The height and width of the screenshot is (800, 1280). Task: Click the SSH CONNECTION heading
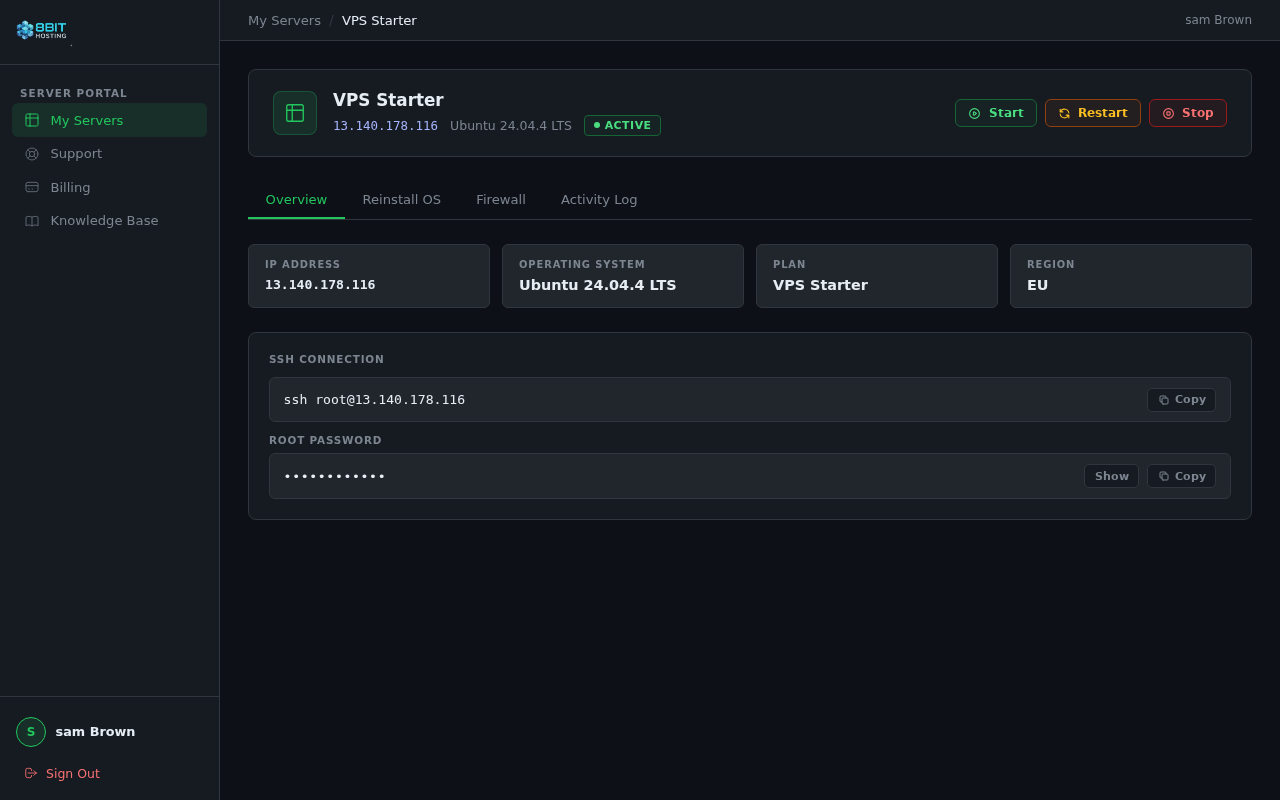click(x=326, y=360)
